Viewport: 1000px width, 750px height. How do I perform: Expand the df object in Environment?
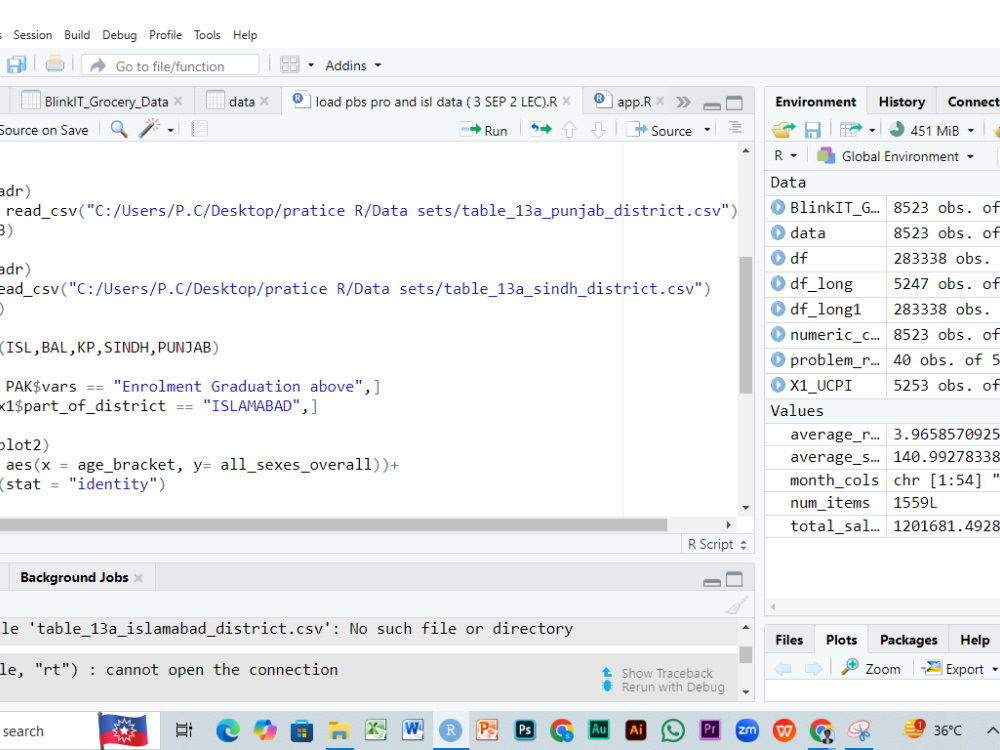(x=777, y=258)
